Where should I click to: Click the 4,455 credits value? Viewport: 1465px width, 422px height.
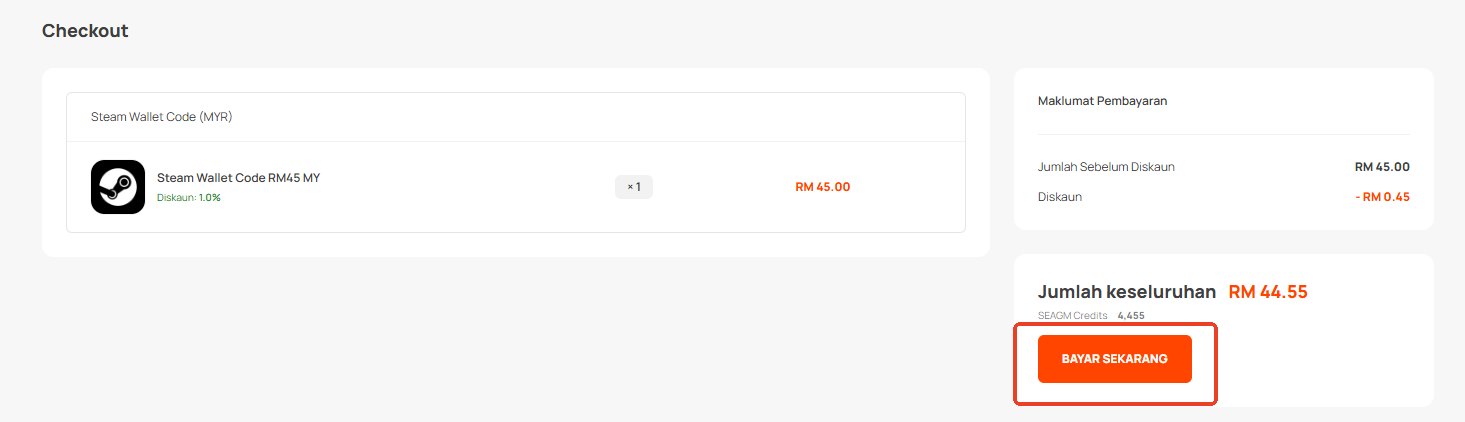(x=1131, y=316)
